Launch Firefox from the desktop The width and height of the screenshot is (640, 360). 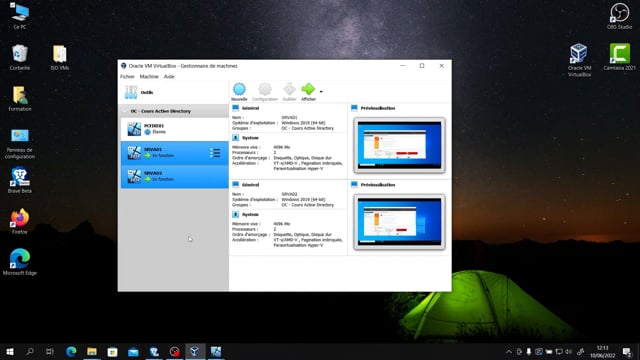coord(20,221)
